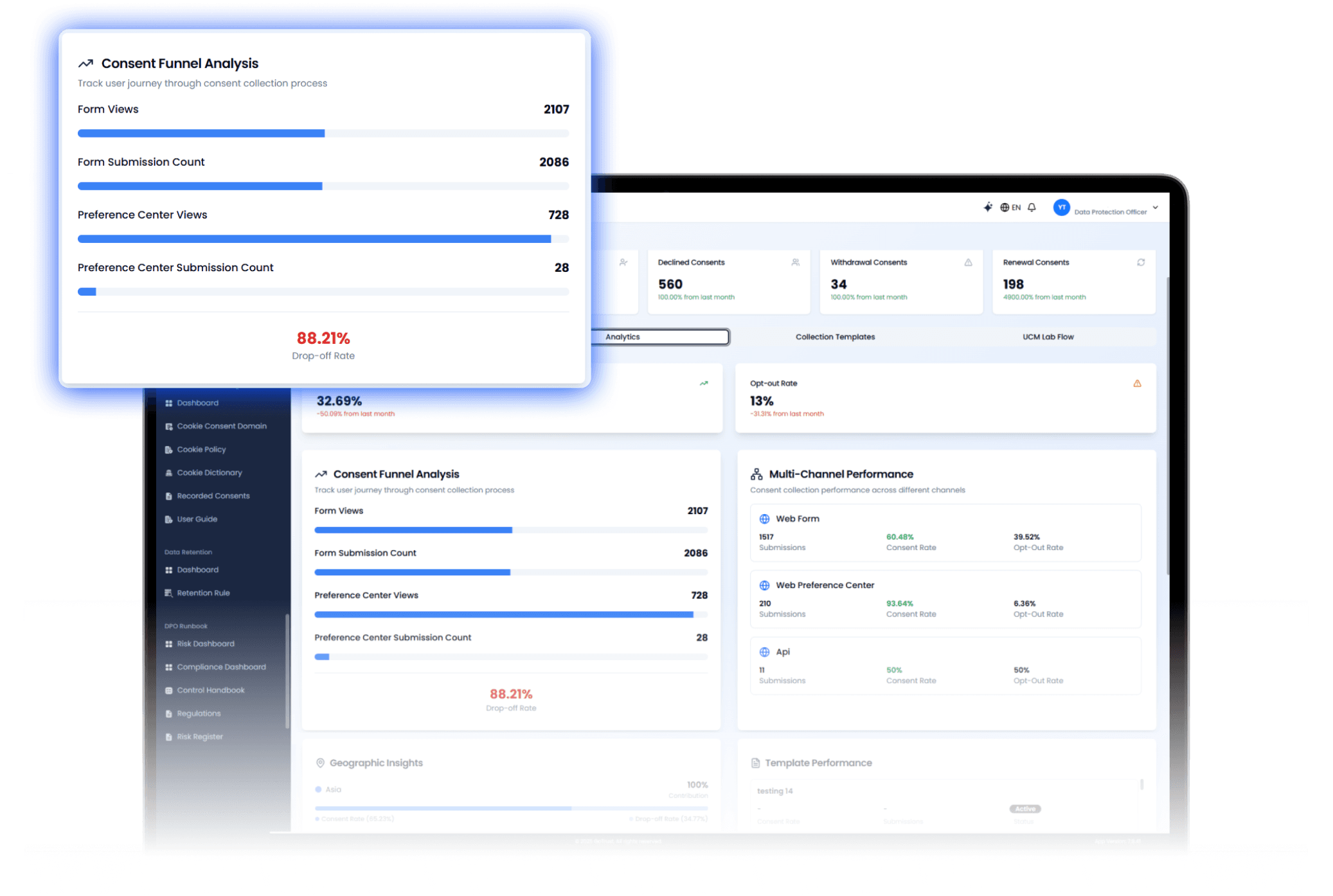1333x896 pixels.
Task: Open the EN language globe selector
Action: pyautogui.click(x=1010, y=208)
